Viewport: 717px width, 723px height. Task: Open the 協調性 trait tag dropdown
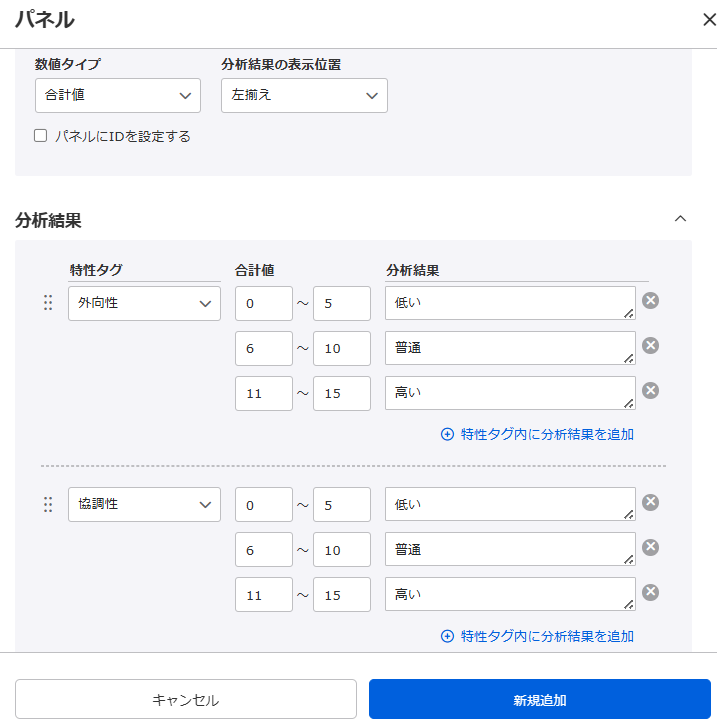click(144, 504)
